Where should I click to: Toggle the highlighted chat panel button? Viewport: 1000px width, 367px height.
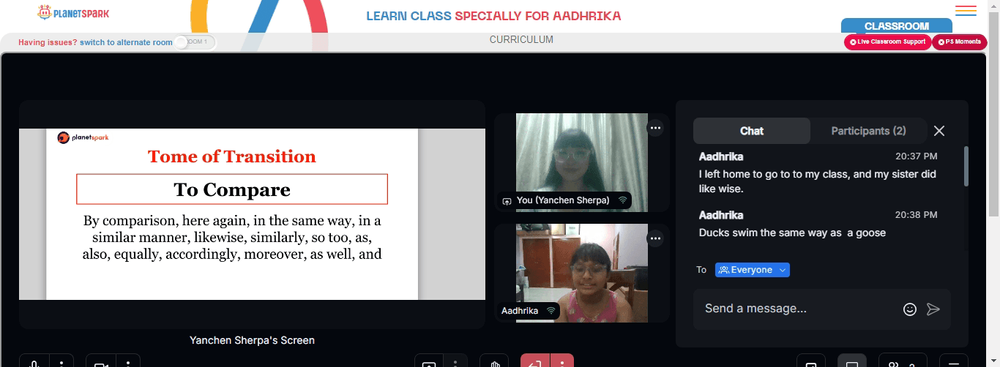[x=851, y=361]
